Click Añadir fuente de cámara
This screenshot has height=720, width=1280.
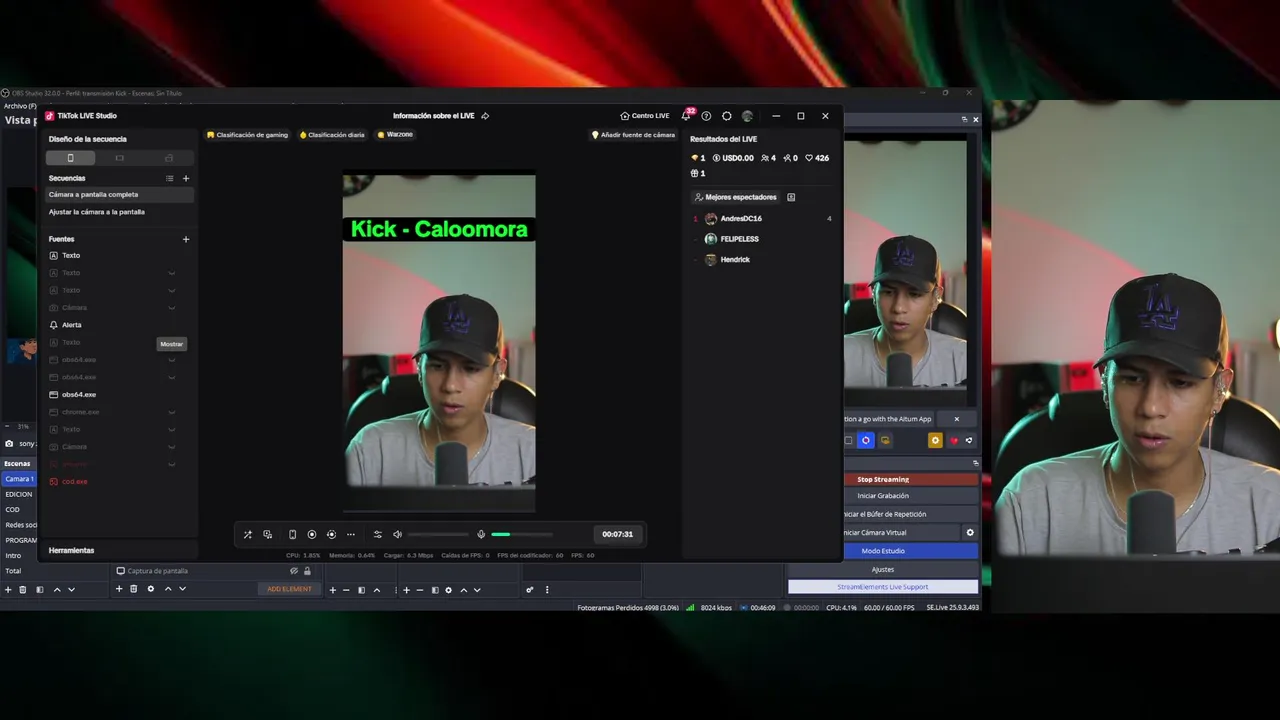click(633, 135)
